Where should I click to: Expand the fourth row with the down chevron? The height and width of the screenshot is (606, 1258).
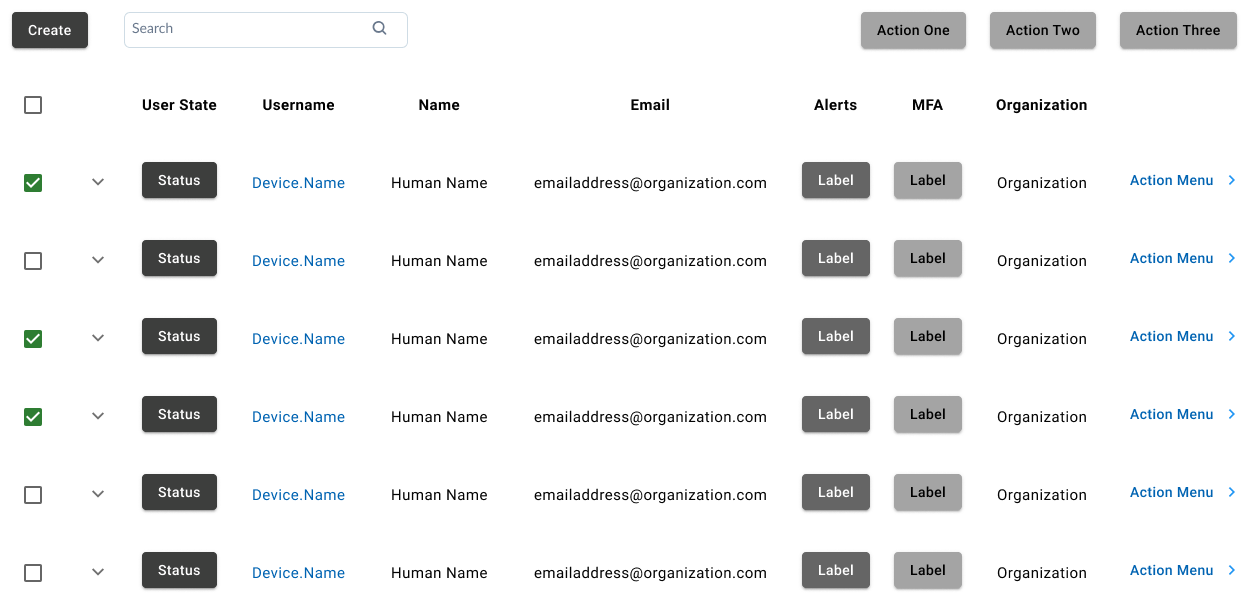[x=98, y=416]
